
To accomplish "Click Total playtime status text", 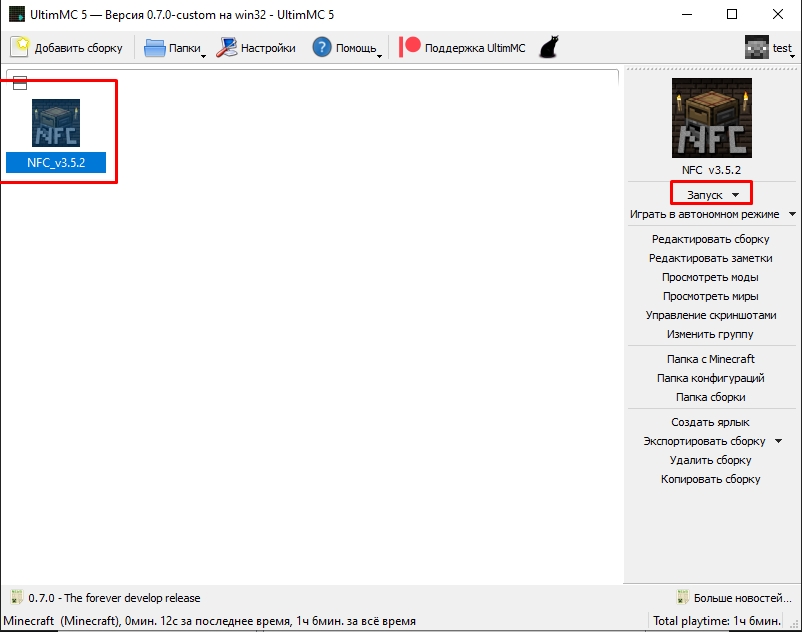I will pyautogui.click(x=717, y=621).
